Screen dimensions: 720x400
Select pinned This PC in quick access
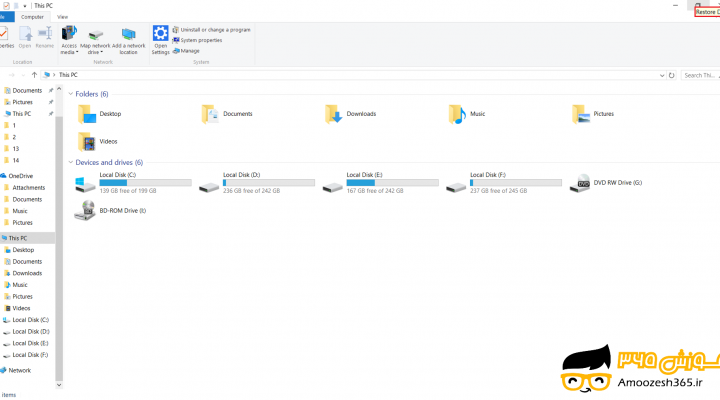(x=22, y=113)
